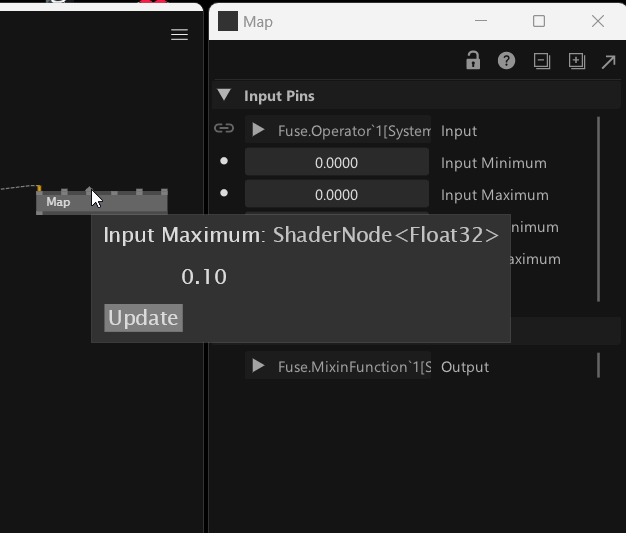Screen dimensions: 626x533
Task: Open the hamburger menu in the patch editor
Action: click(179, 35)
